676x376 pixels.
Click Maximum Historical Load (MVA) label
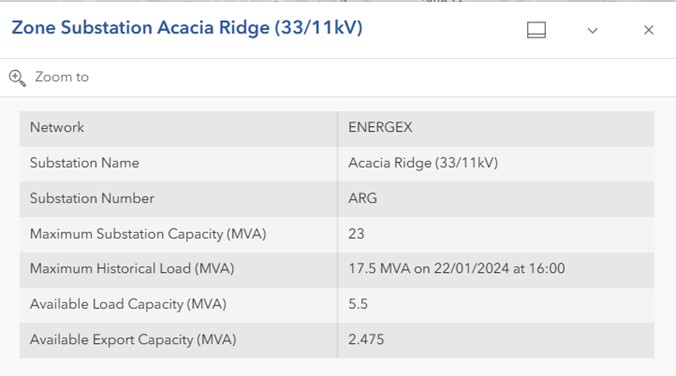pos(132,269)
